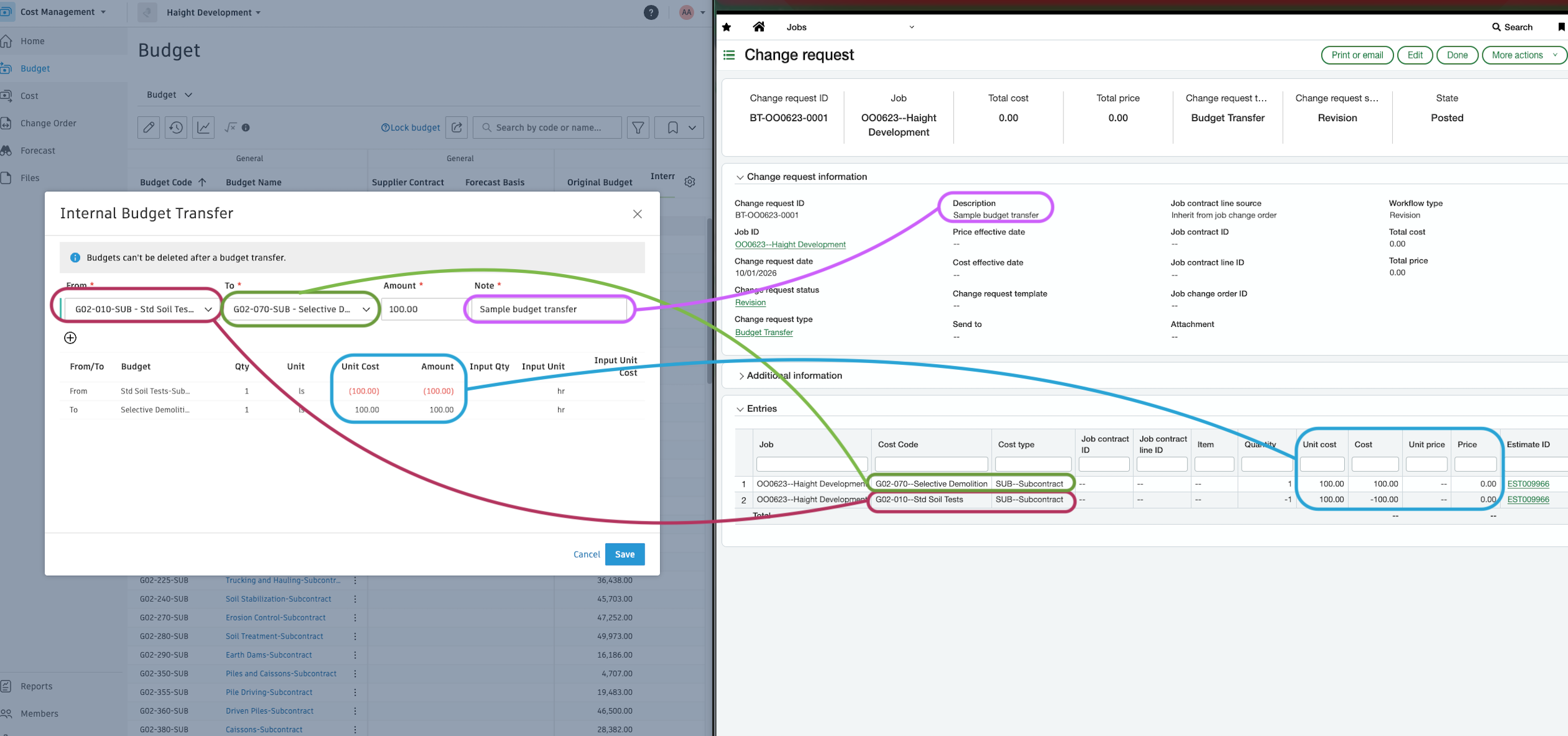The width and height of the screenshot is (1568, 736).
Task: Click Save in transfer dialog
Action: point(625,554)
